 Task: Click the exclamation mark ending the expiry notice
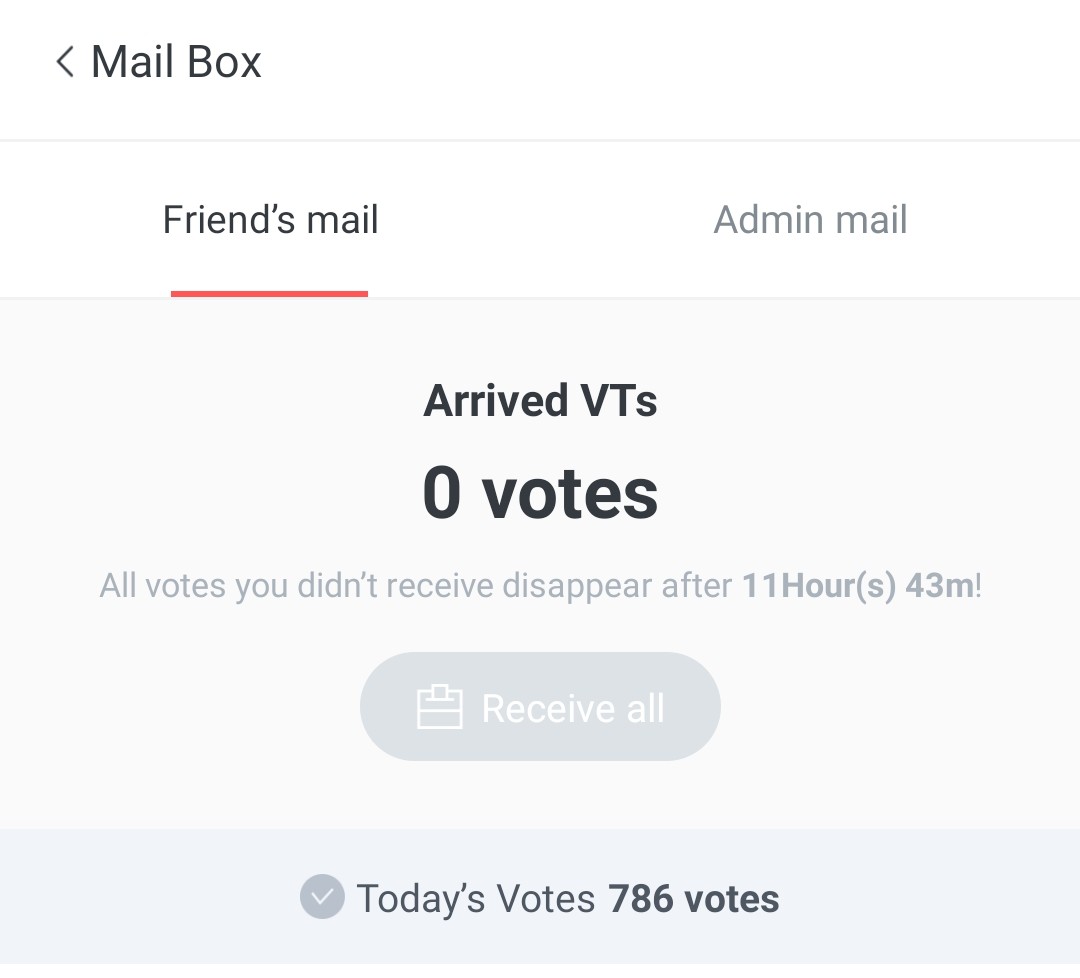(979, 585)
